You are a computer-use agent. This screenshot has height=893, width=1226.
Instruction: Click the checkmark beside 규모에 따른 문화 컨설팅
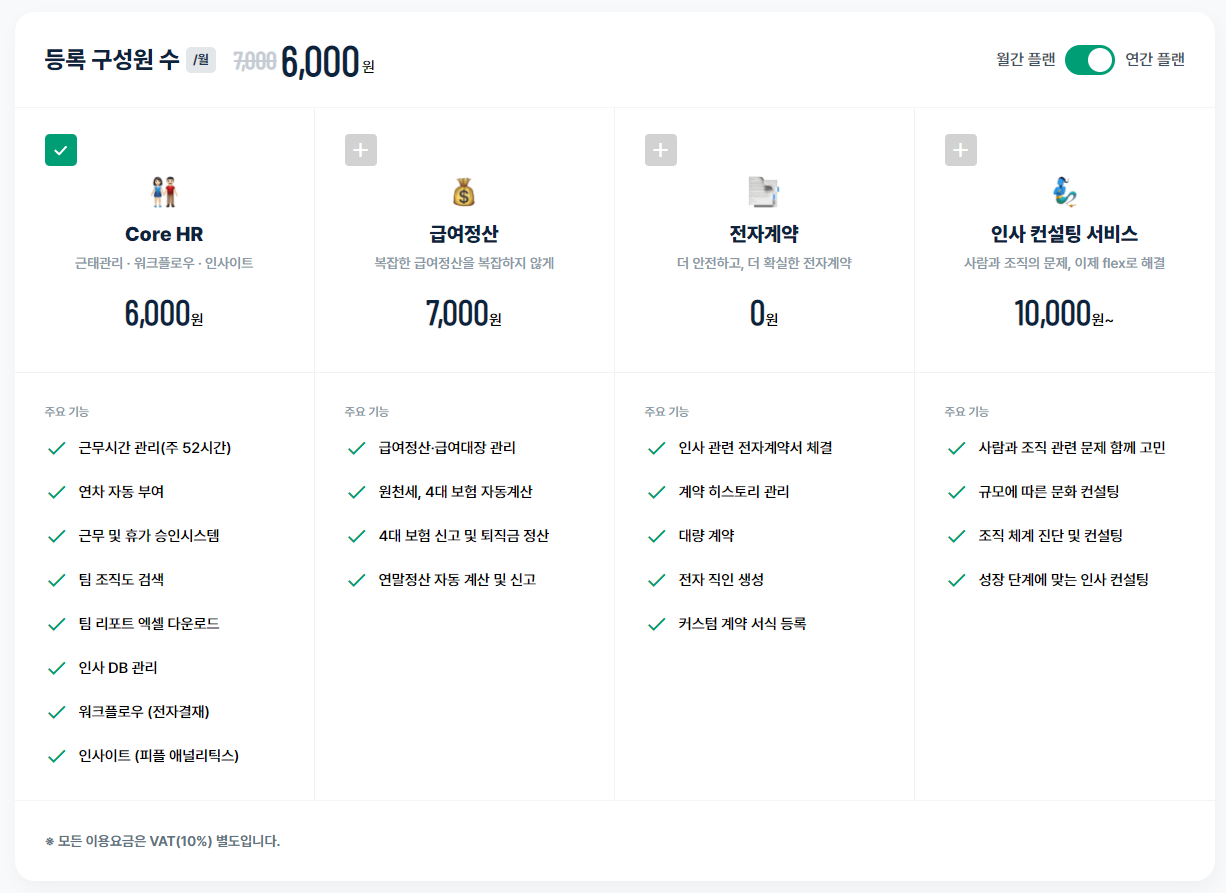pos(957,492)
